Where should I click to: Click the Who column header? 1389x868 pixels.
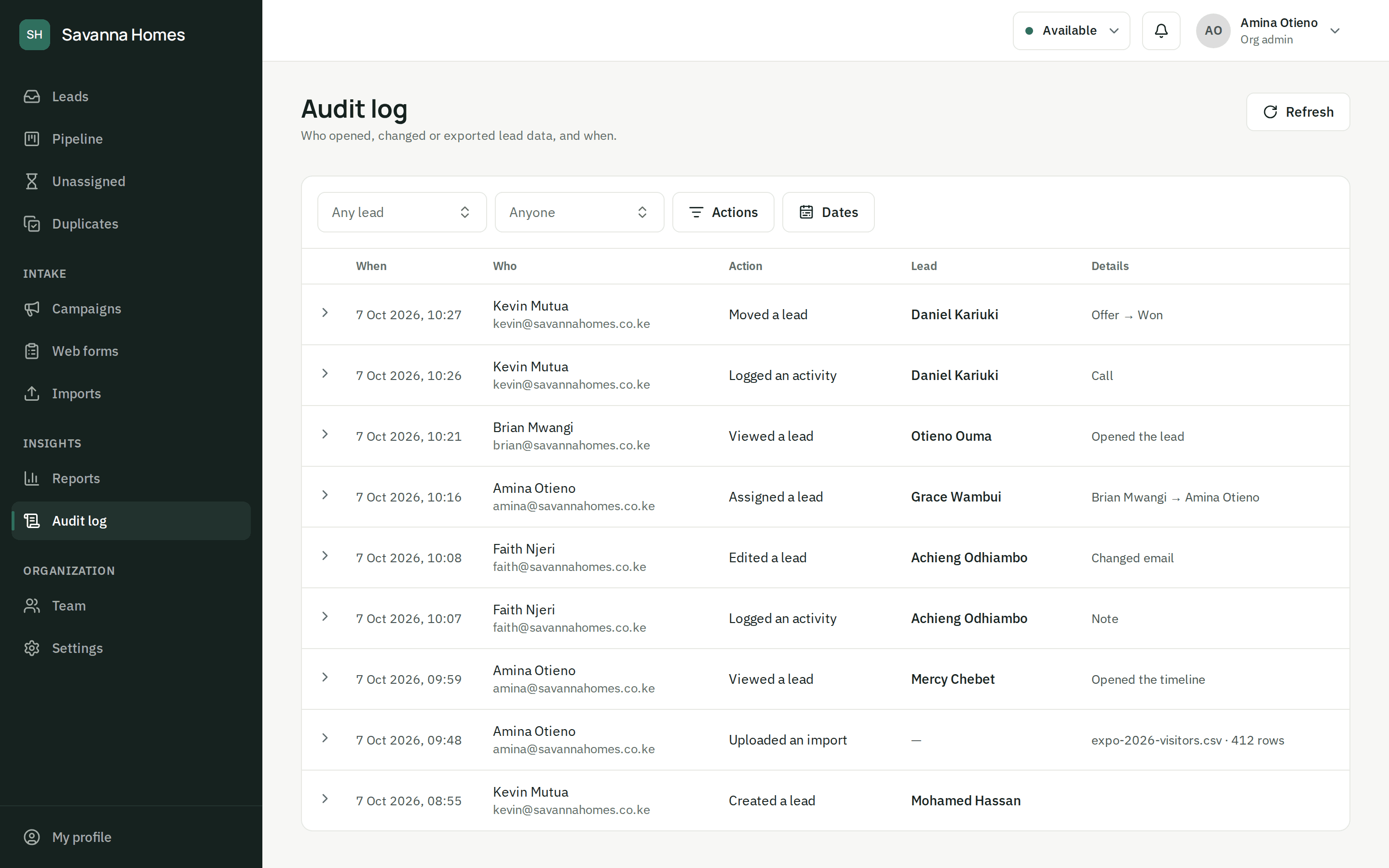pyautogui.click(x=504, y=266)
